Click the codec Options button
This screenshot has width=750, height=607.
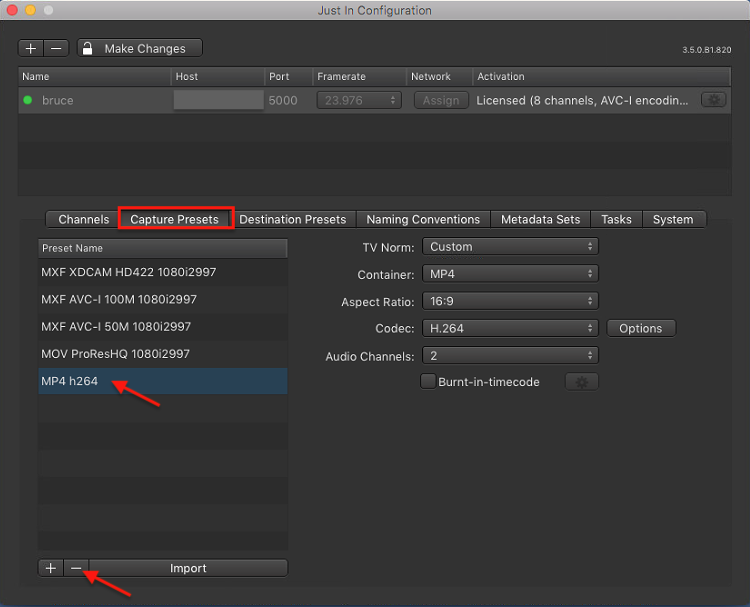[641, 329]
